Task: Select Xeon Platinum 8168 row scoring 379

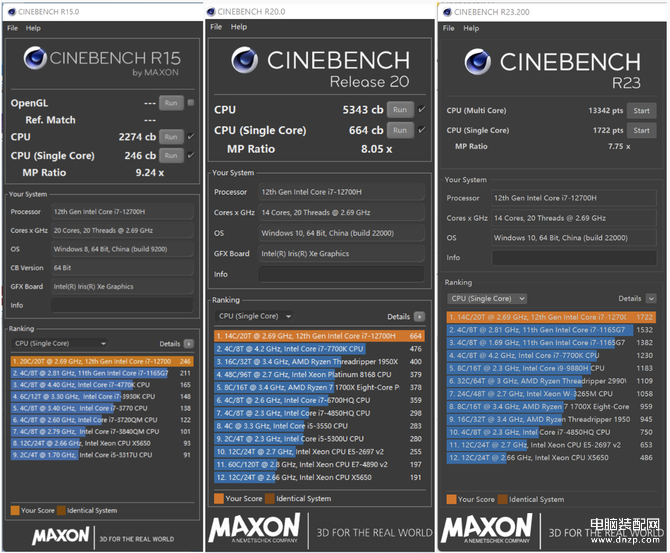Action: (319, 374)
